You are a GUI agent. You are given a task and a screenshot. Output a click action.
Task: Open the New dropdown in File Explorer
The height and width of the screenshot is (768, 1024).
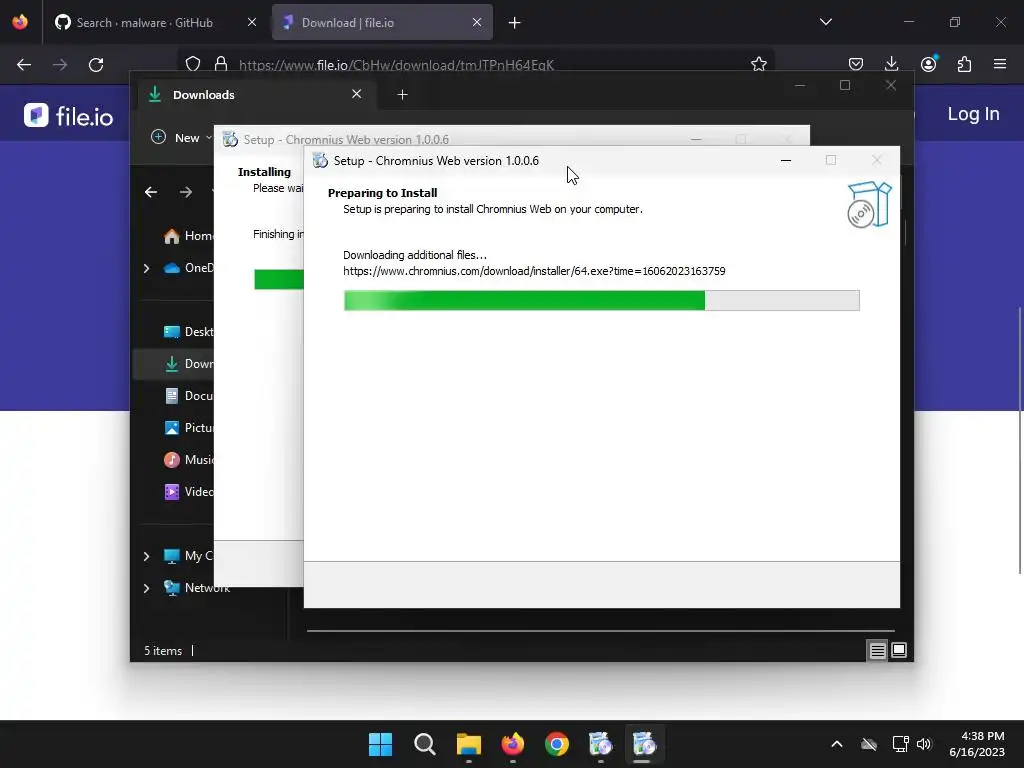(x=181, y=137)
